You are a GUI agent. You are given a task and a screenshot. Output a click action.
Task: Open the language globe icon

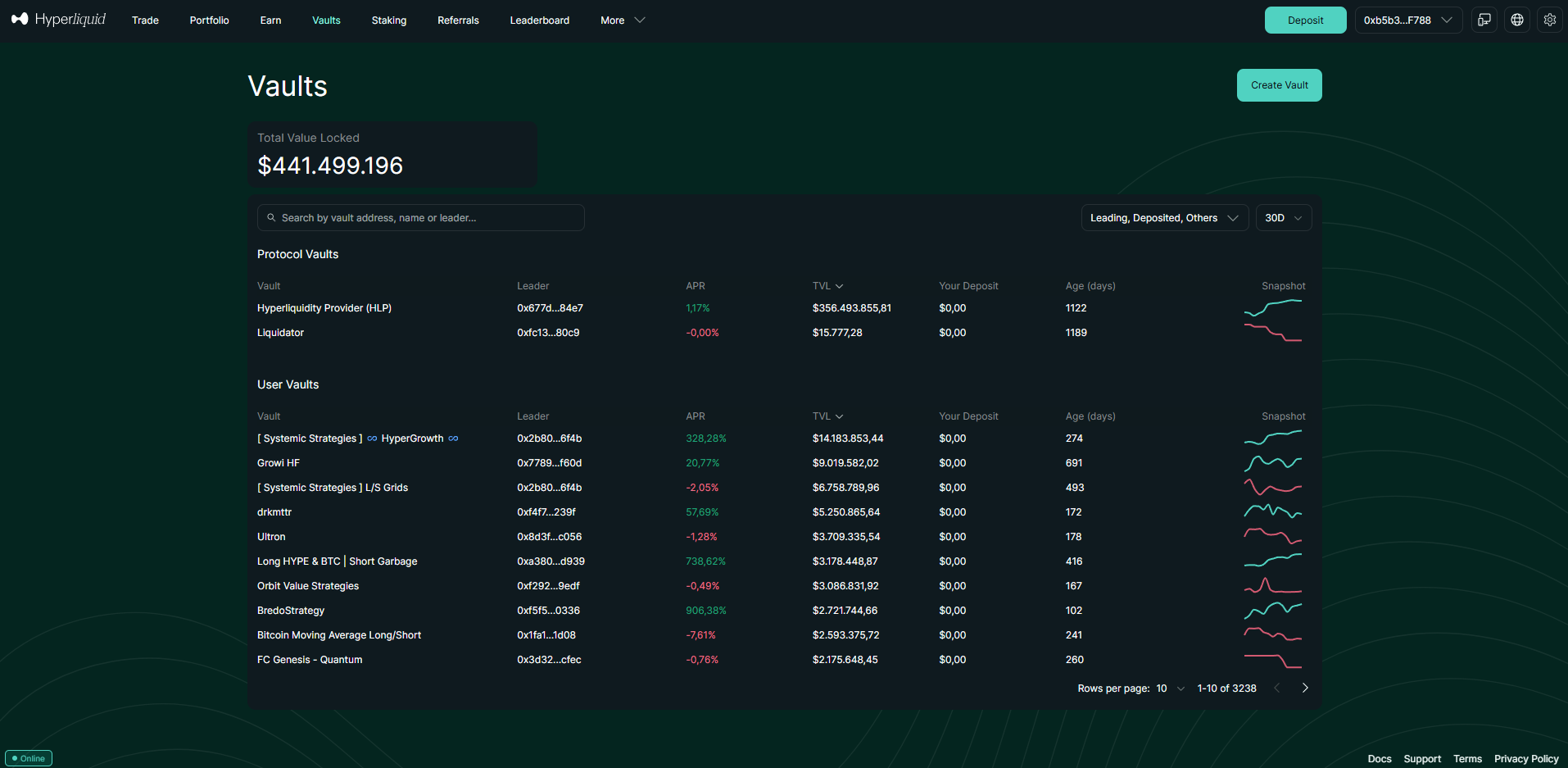point(1517,20)
